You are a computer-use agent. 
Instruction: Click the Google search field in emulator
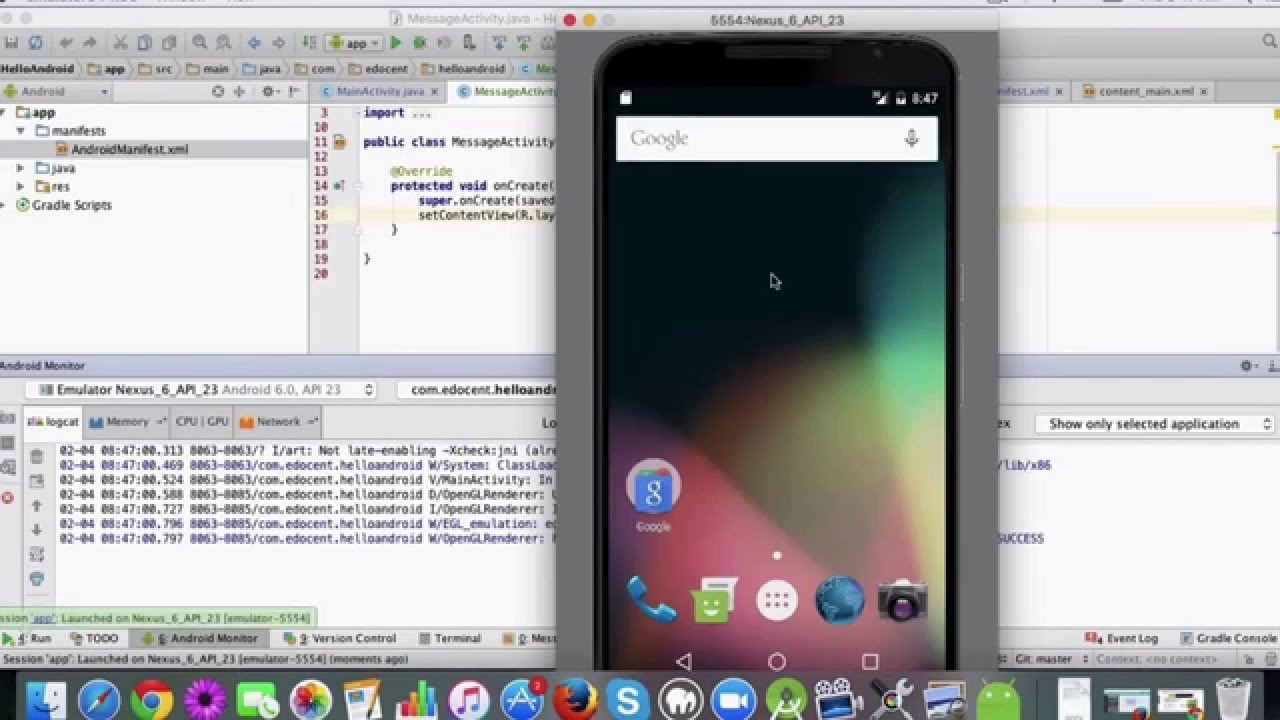[777, 139]
